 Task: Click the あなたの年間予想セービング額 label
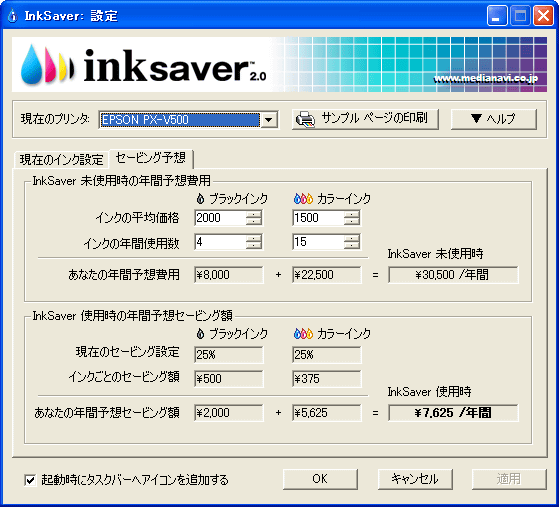[107, 413]
